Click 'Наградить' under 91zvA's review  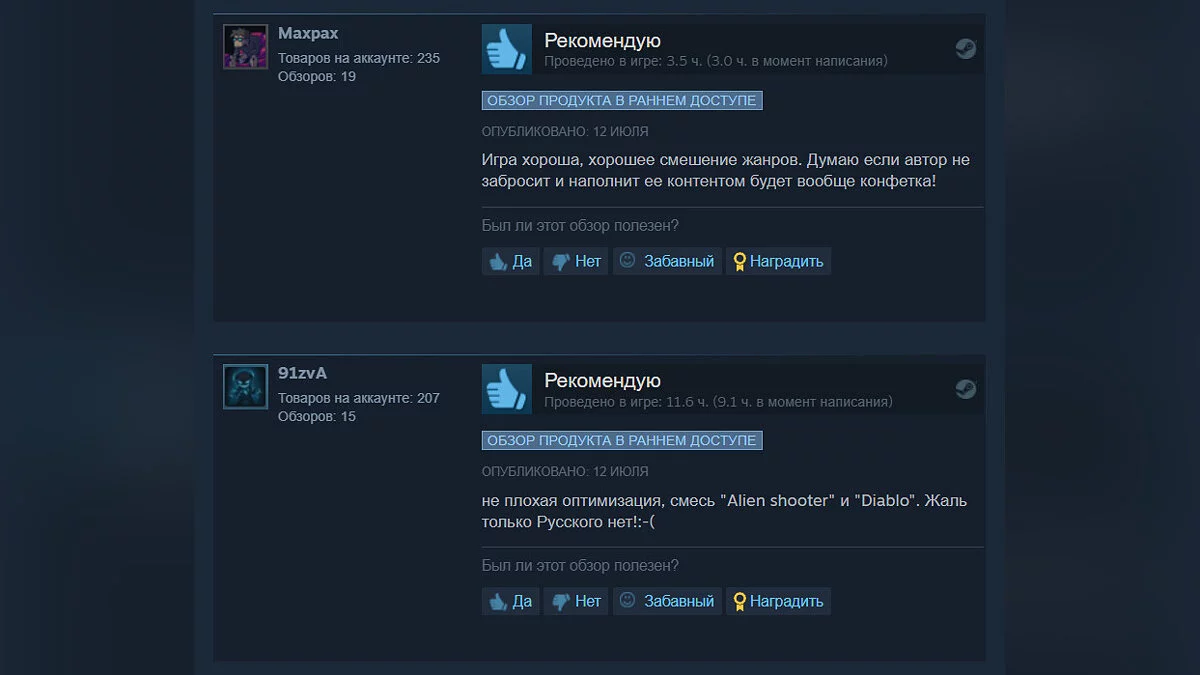pos(778,601)
